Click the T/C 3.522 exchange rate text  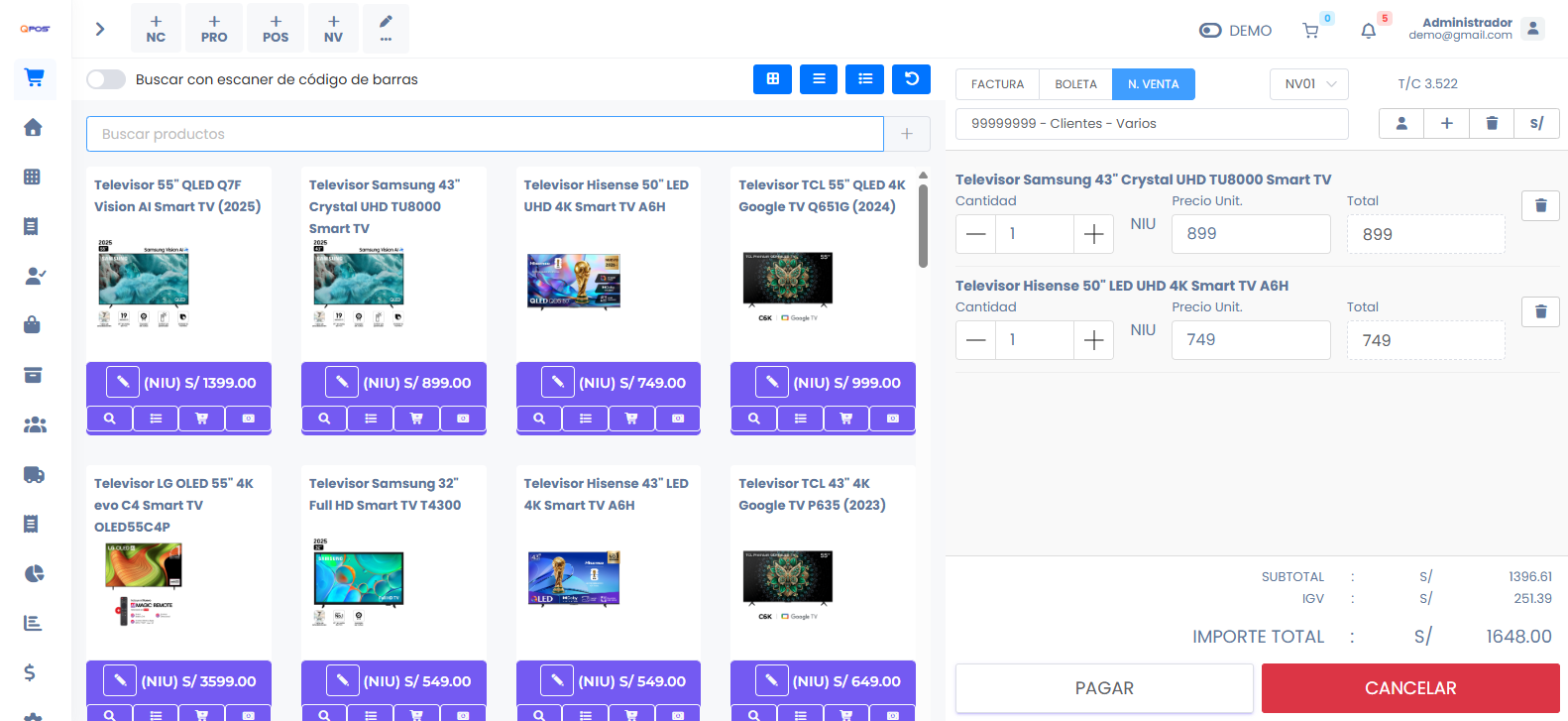[1427, 84]
